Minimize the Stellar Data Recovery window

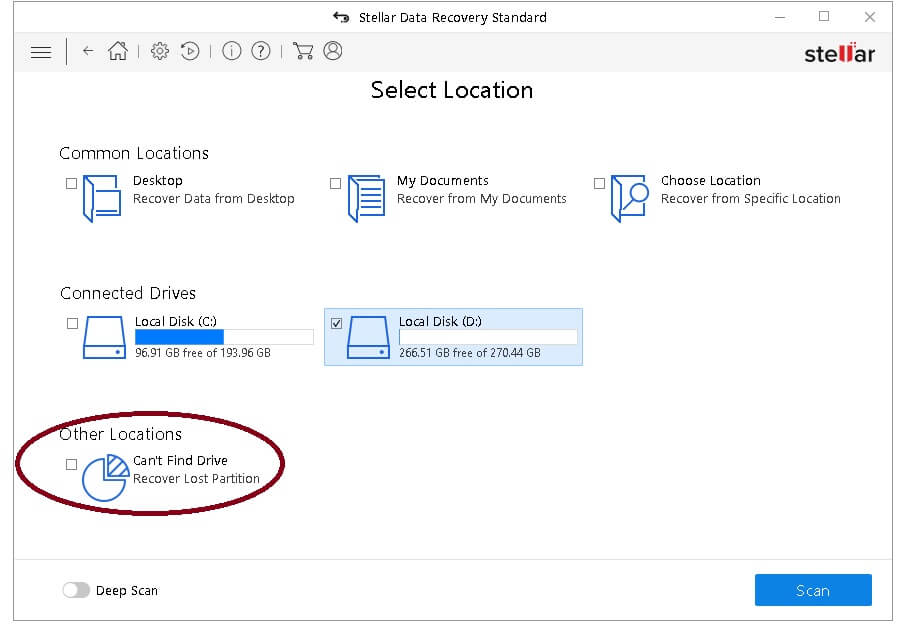(x=780, y=17)
